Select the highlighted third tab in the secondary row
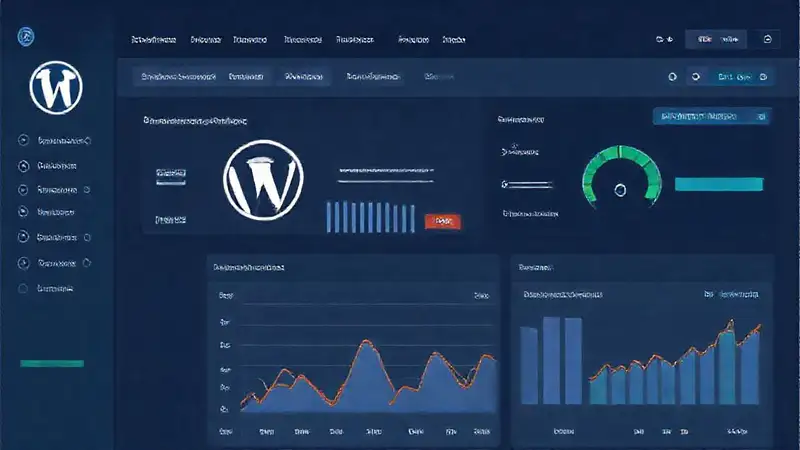Image resolution: width=800 pixels, height=450 pixels. (x=304, y=77)
